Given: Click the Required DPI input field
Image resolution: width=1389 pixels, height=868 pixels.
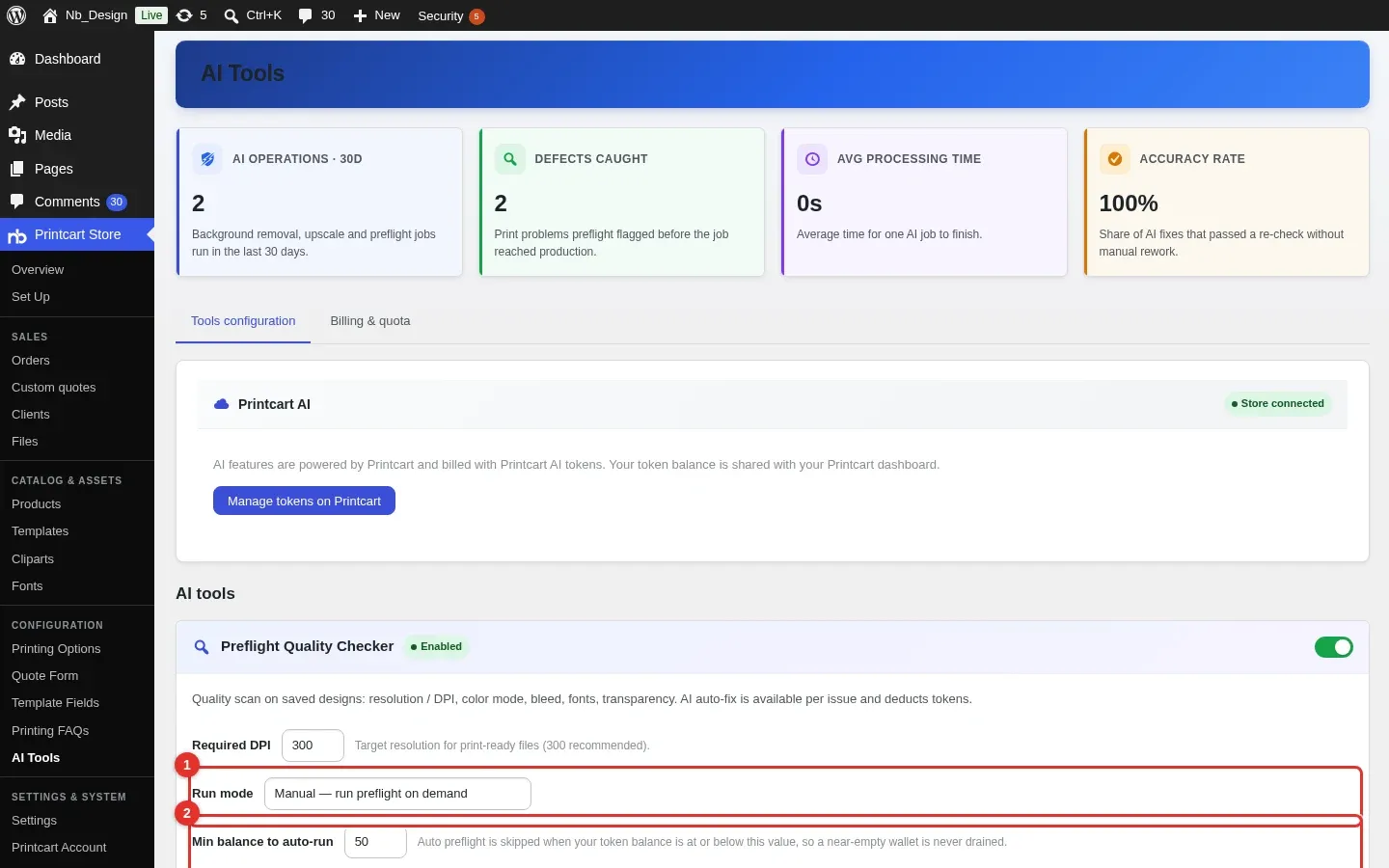Looking at the screenshot, I should tap(313, 746).
